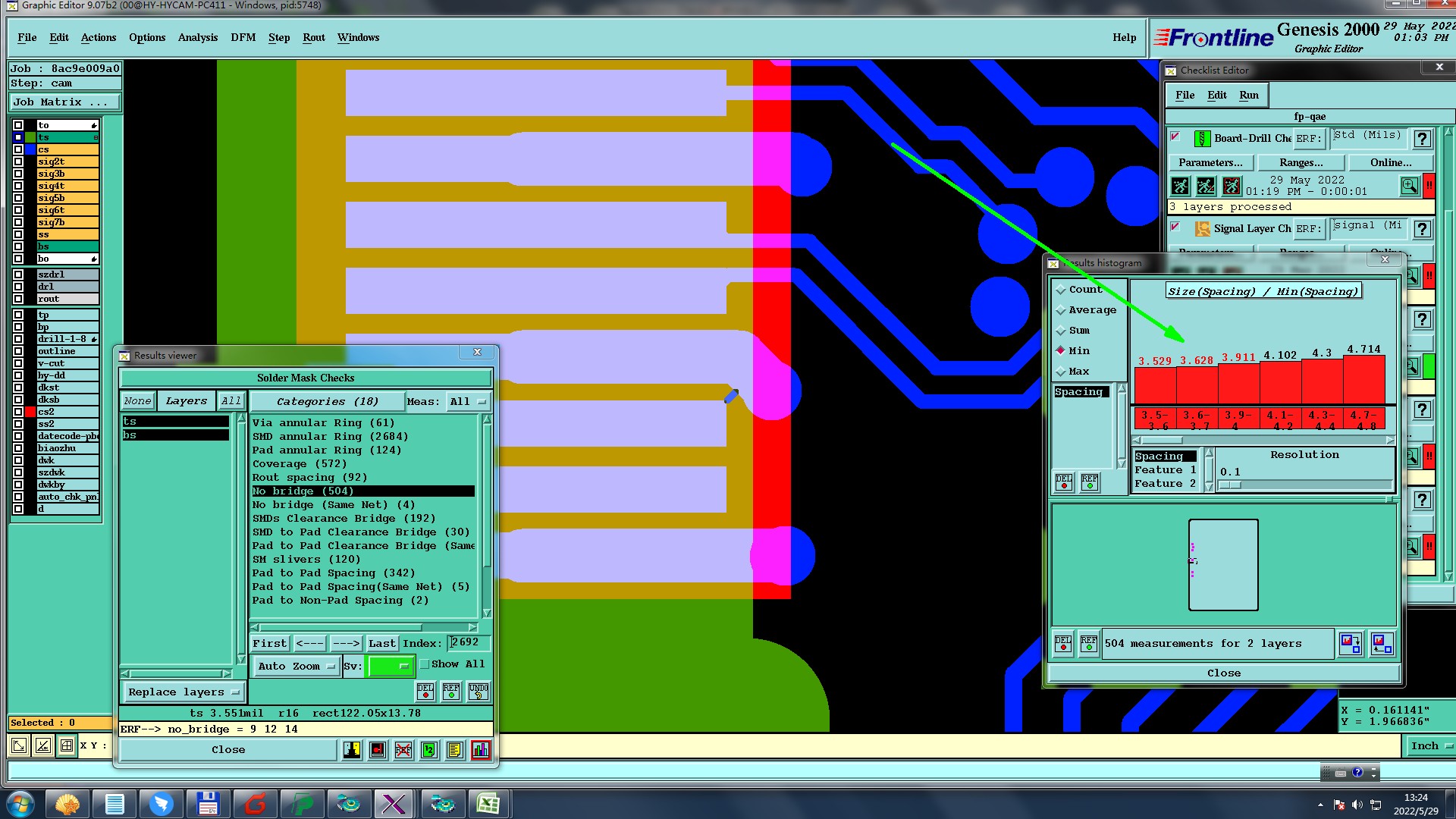Click the crossed-out REF icon in bottom toolbar

(x=403, y=750)
